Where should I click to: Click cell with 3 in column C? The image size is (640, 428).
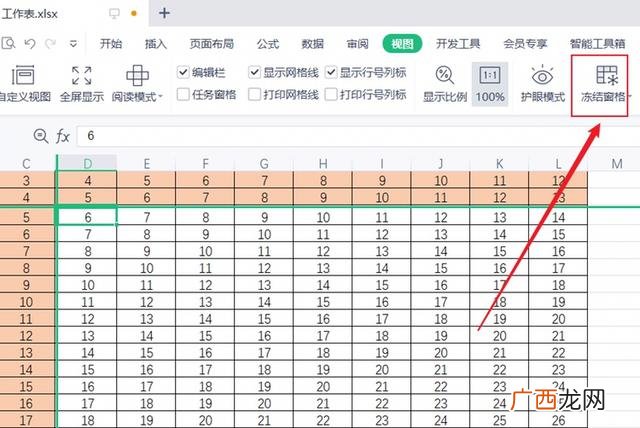27,180
